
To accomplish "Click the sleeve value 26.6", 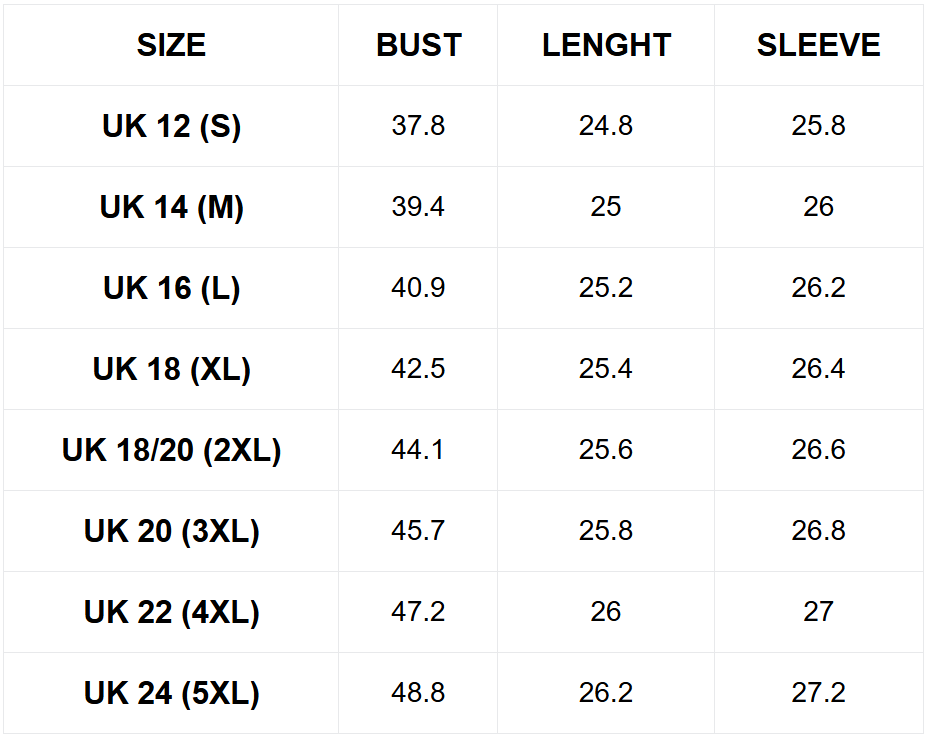I will point(818,450).
